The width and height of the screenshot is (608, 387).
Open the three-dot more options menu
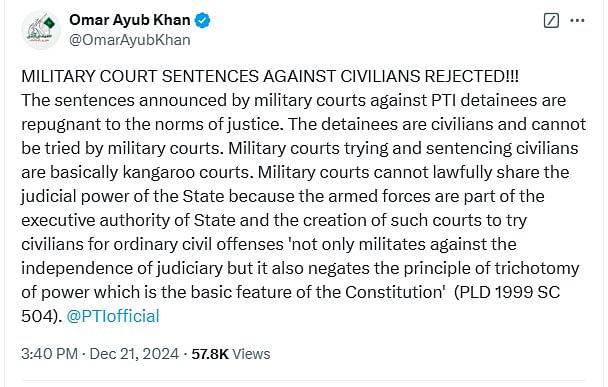[577, 21]
